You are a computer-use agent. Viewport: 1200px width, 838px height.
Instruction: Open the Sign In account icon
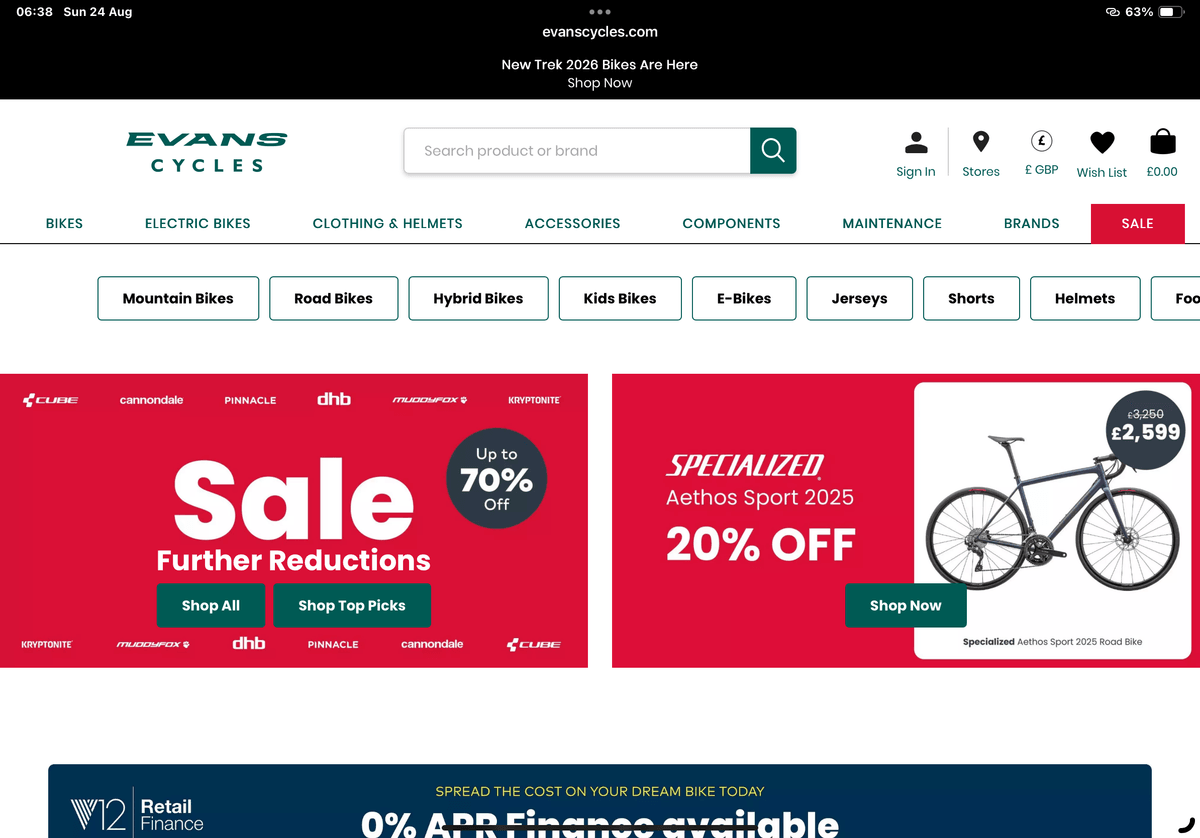point(916,142)
